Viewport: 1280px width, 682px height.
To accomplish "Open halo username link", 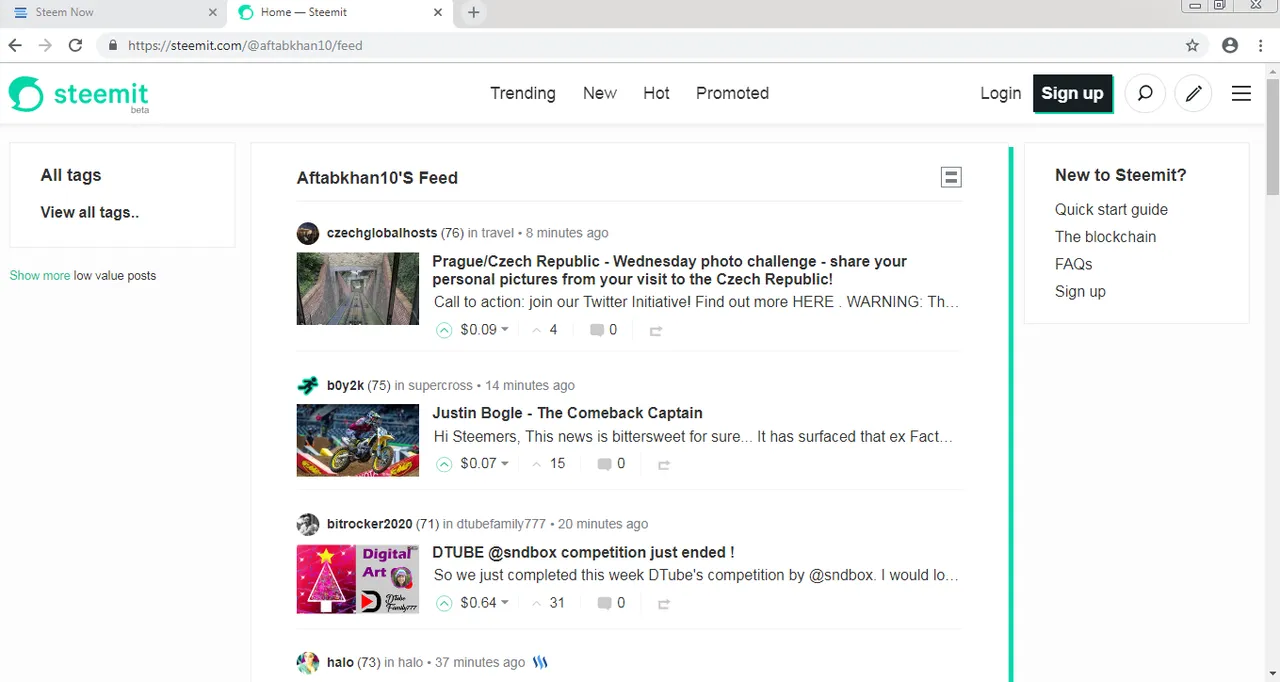I will click(x=340, y=662).
